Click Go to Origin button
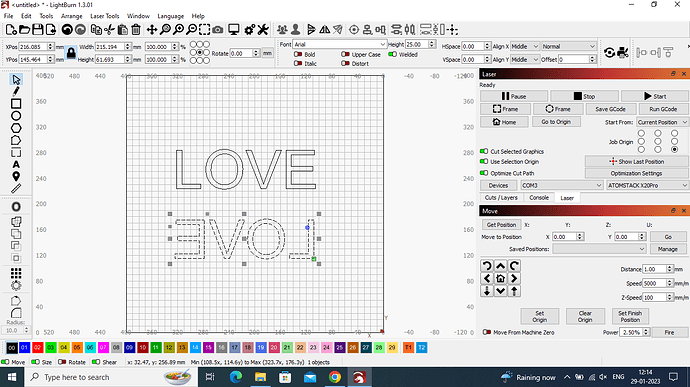 pos(556,122)
